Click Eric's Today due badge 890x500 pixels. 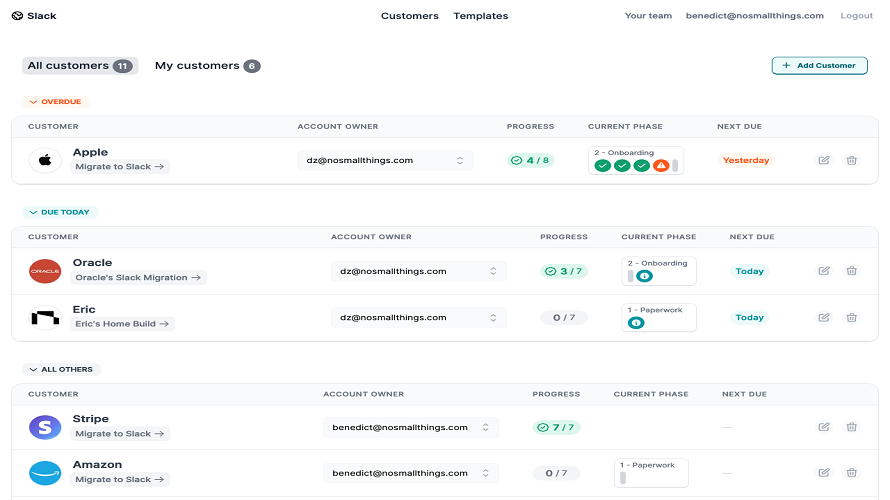coord(749,318)
